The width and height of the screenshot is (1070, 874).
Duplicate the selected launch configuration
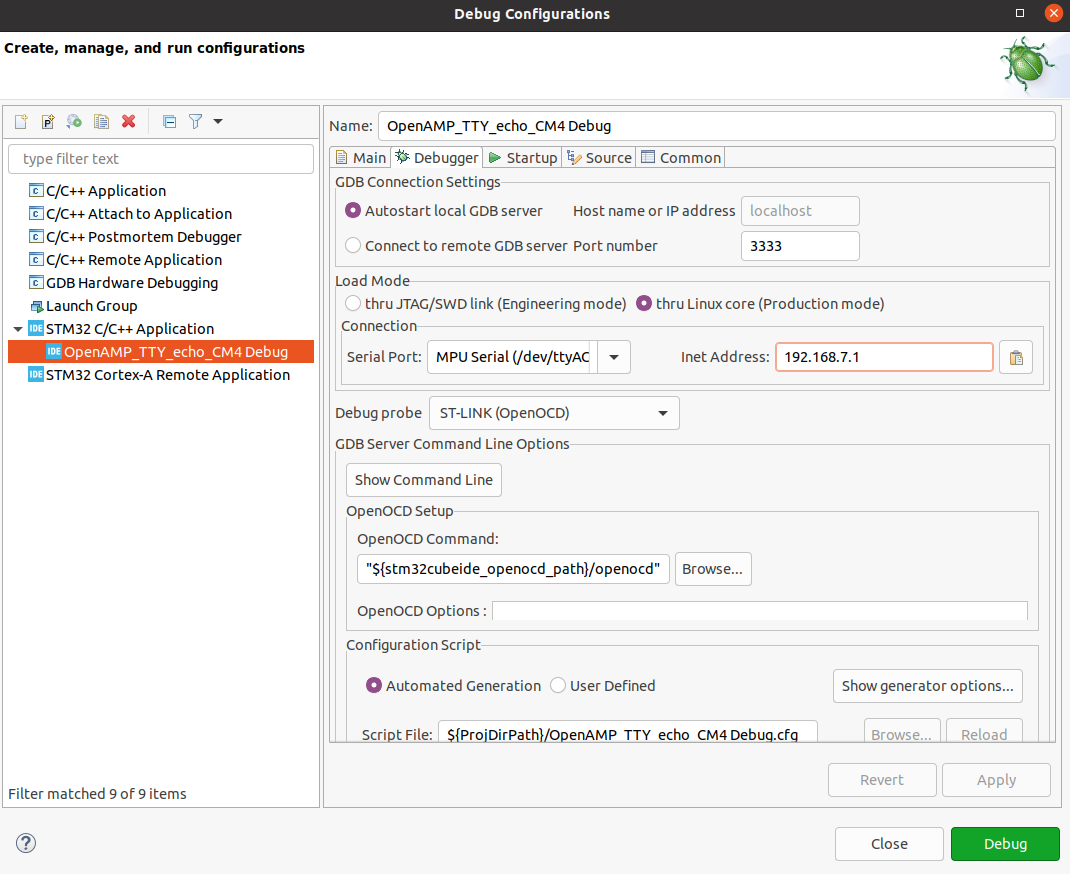102,121
